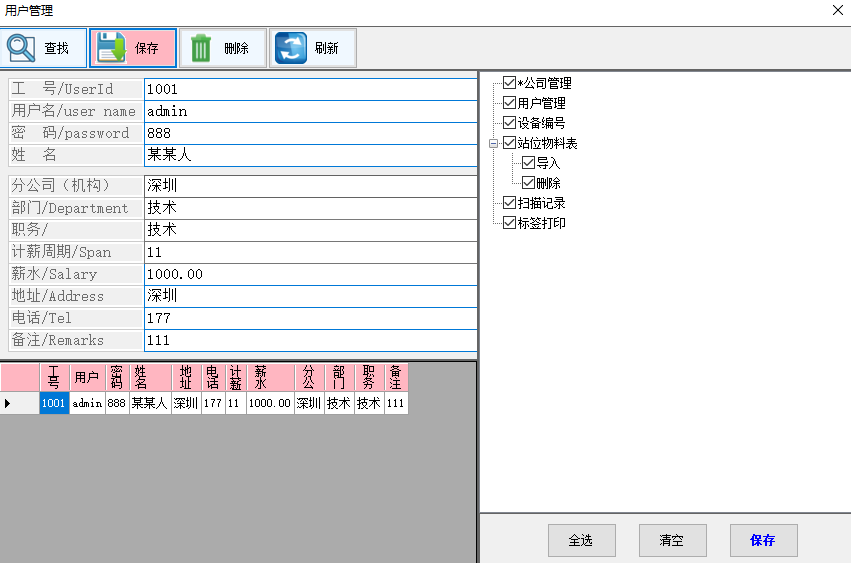Click the bottom-right 保存 button
Screen dimensions: 851x563
[763, 540]
